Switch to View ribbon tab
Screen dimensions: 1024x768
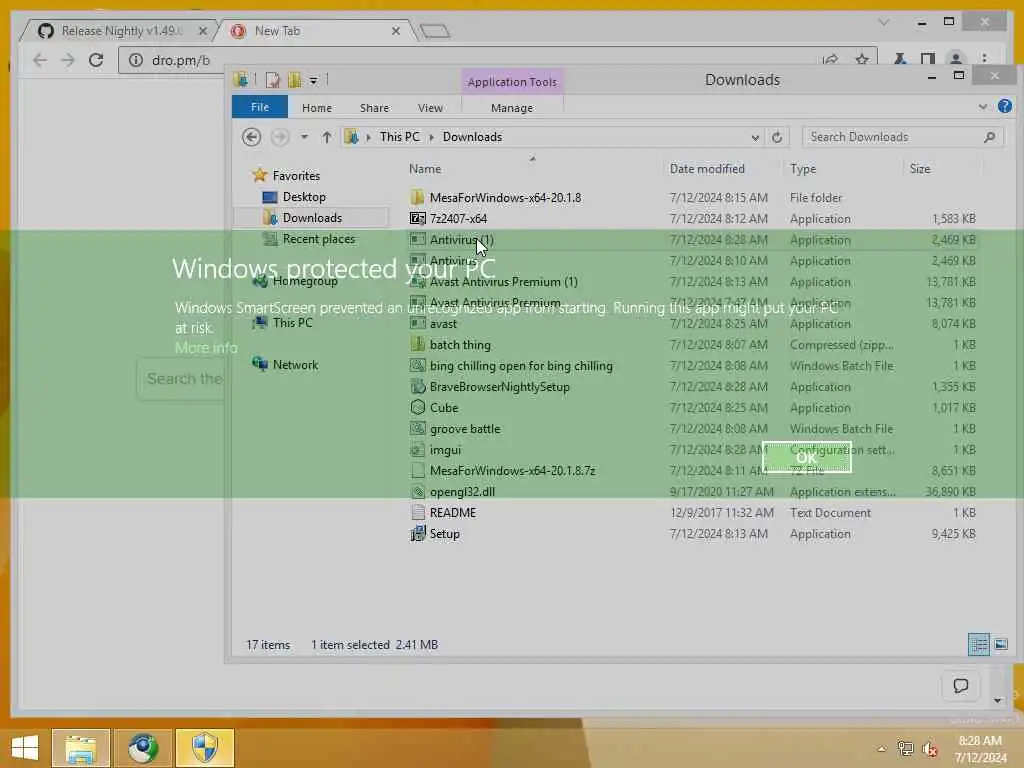(x=430, y=108)
